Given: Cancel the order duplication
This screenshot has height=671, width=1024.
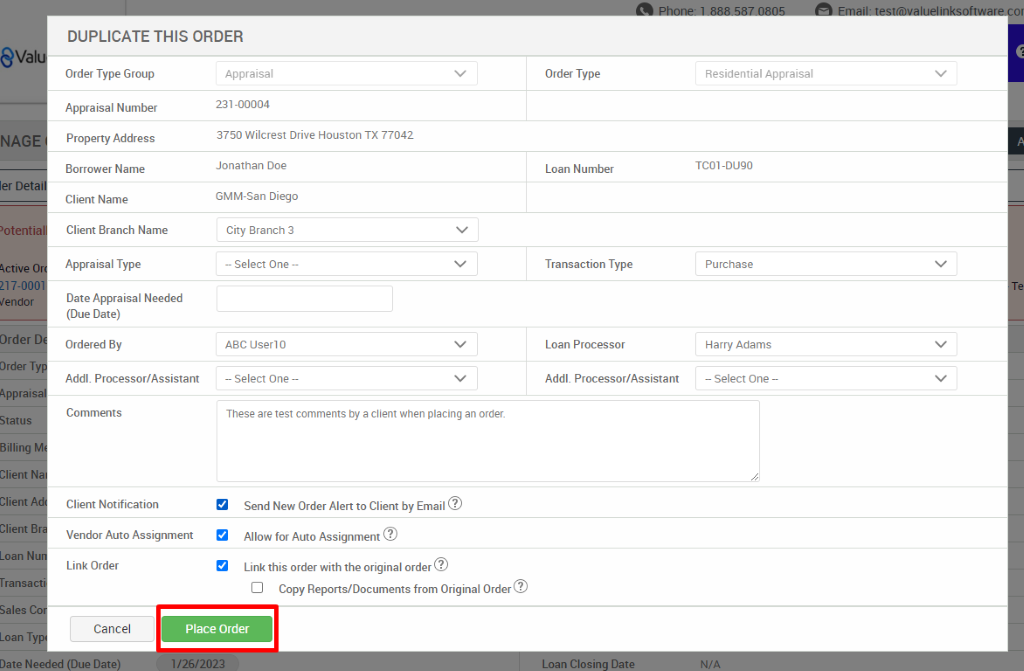Looking at the screenshot, I should 111,629.
